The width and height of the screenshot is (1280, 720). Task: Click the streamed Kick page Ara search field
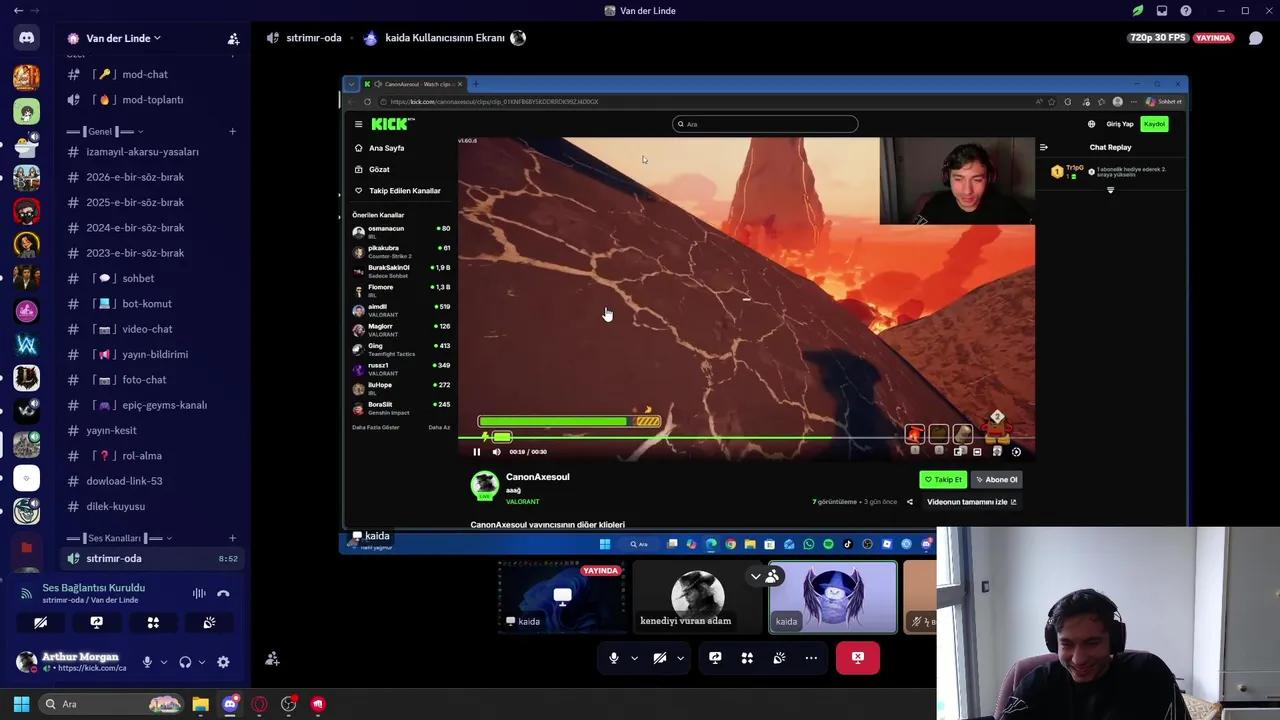coord(765,124)
